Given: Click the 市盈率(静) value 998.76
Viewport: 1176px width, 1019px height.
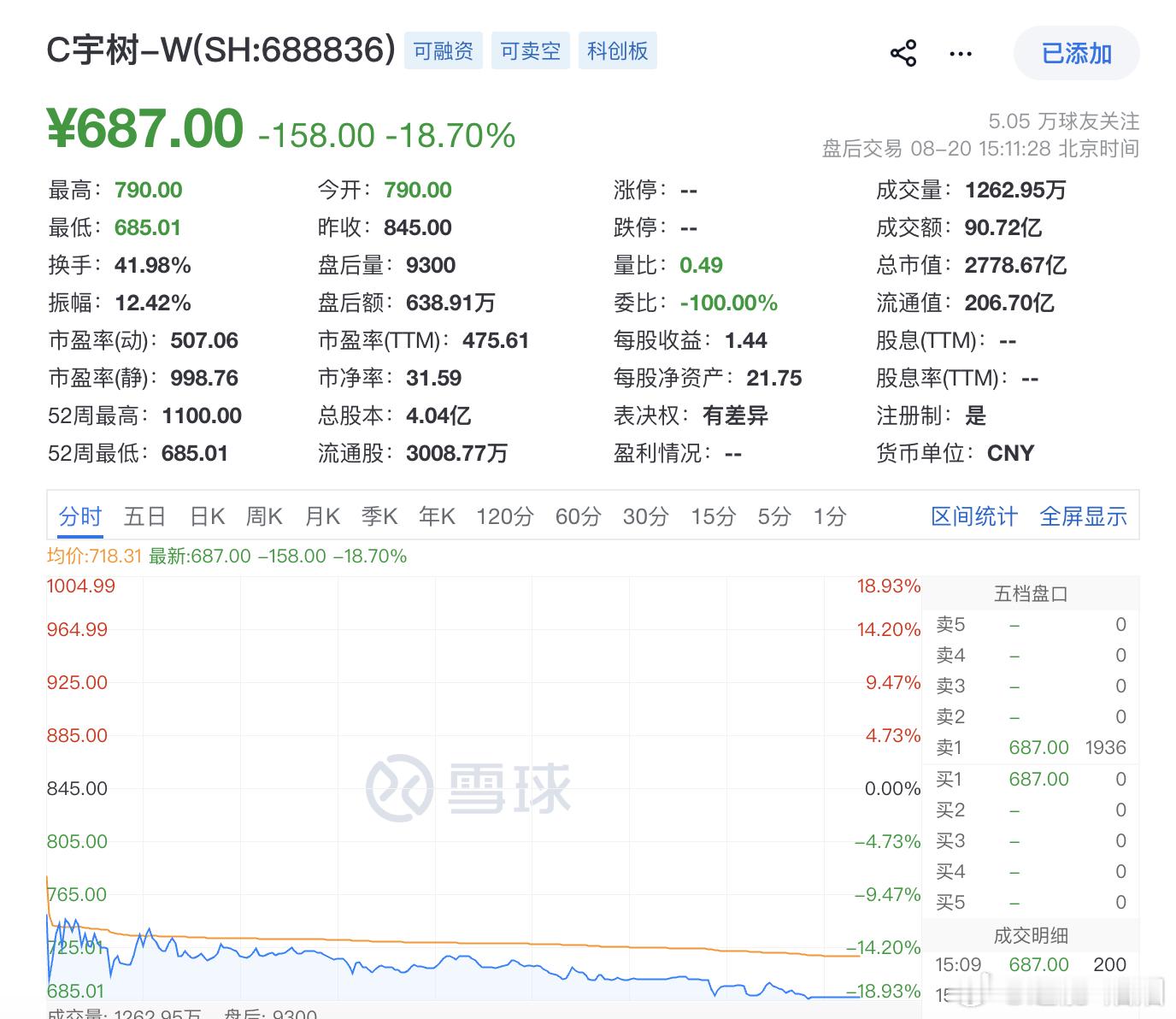Looking at the screenshot, I should [204, 378].
